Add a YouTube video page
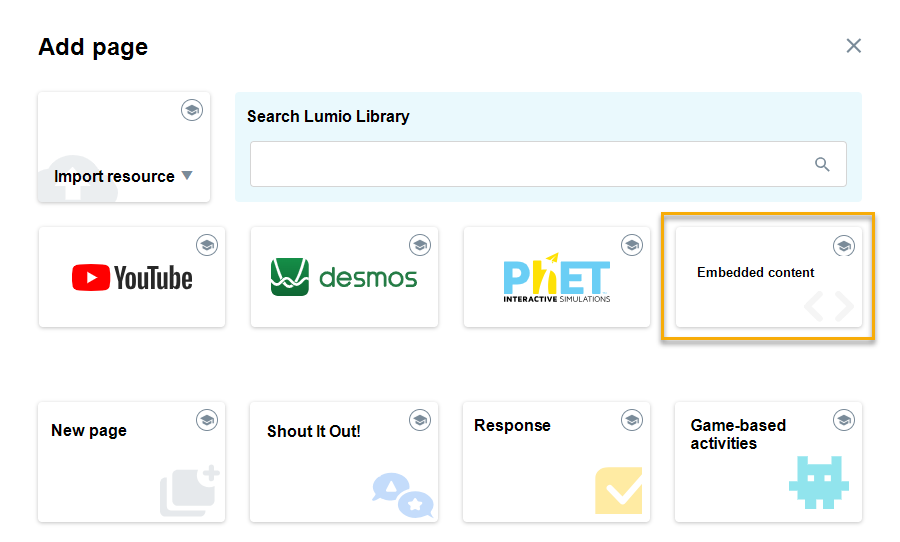900x542 pixels. click(x=132, y=277)
